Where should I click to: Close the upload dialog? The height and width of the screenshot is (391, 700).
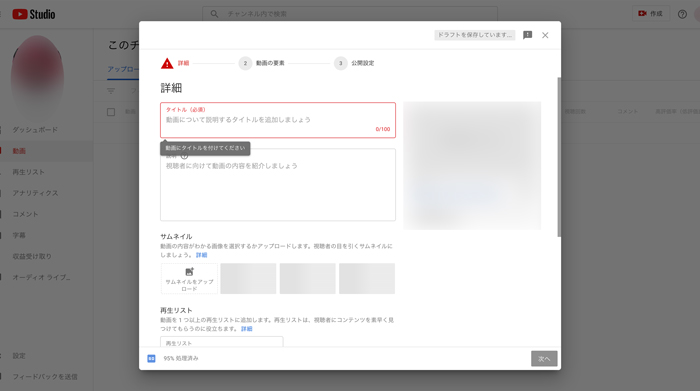pos(545,35)
